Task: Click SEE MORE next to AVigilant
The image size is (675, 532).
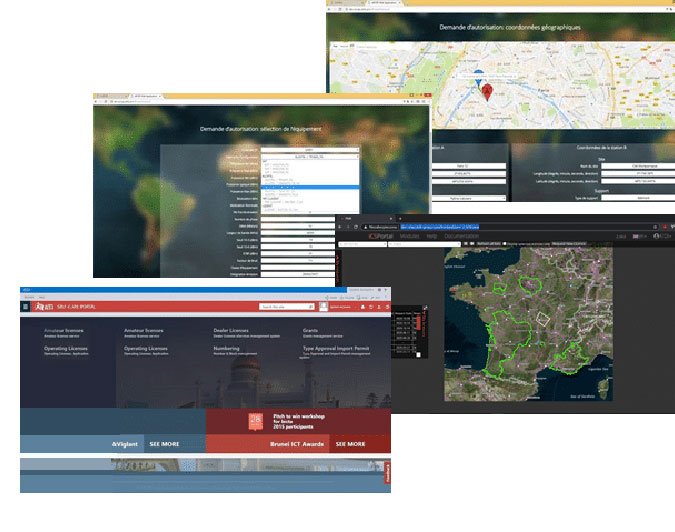Action: [x=166, y=443]
